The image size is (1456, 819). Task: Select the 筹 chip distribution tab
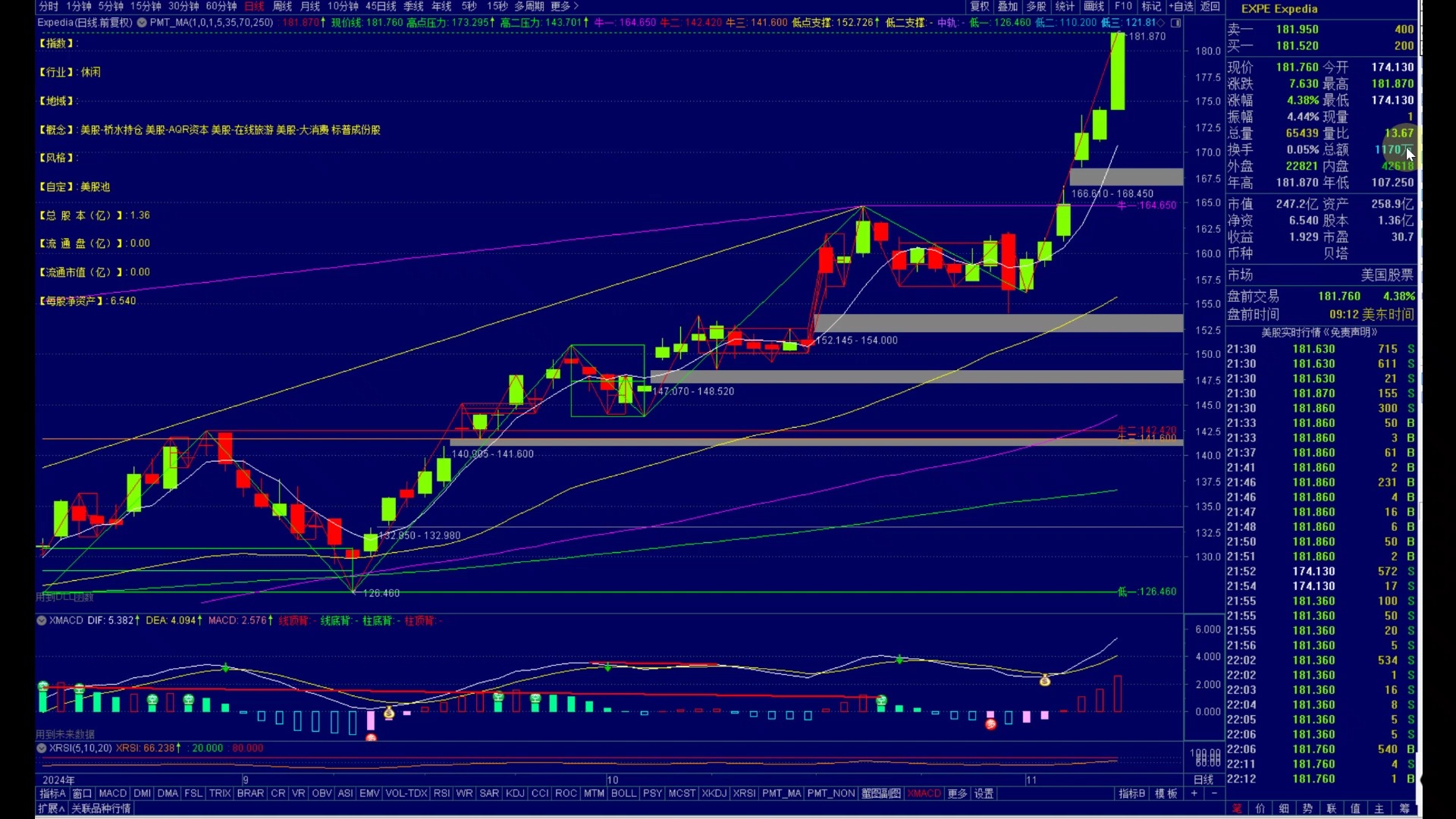pos(1404,808)
